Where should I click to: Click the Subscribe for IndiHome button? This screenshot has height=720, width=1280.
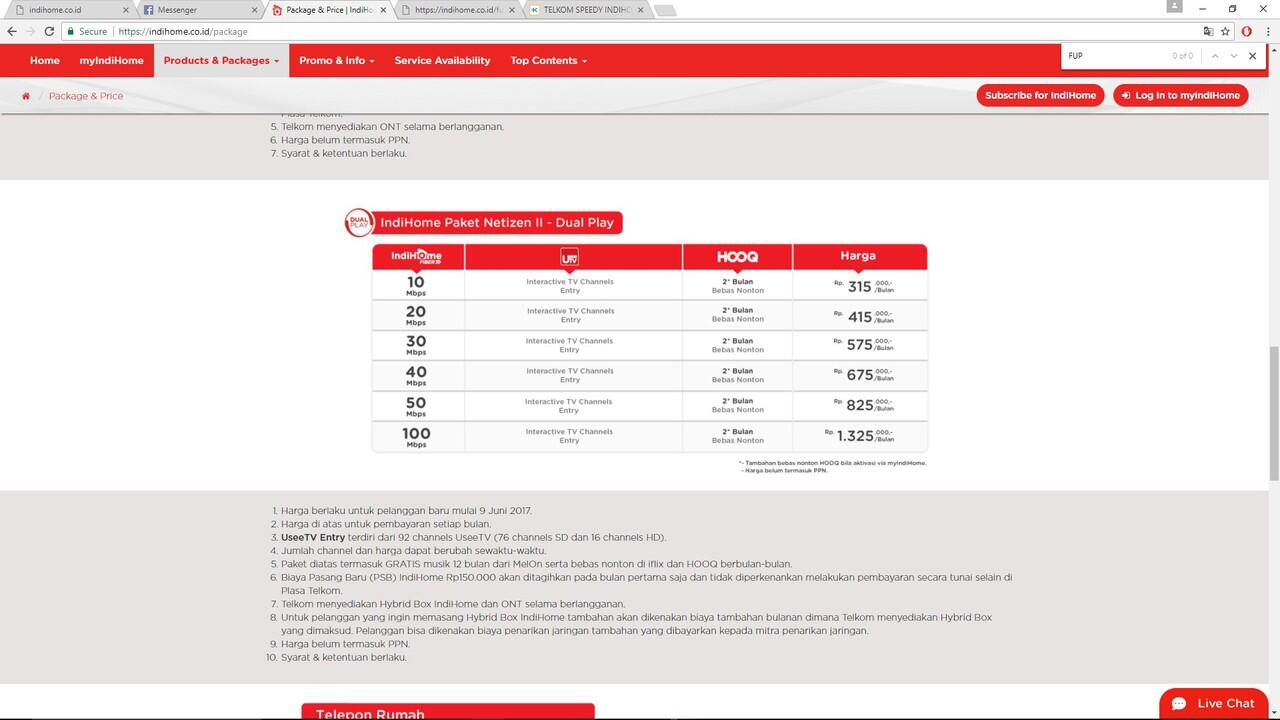(x=1040, y=95)
